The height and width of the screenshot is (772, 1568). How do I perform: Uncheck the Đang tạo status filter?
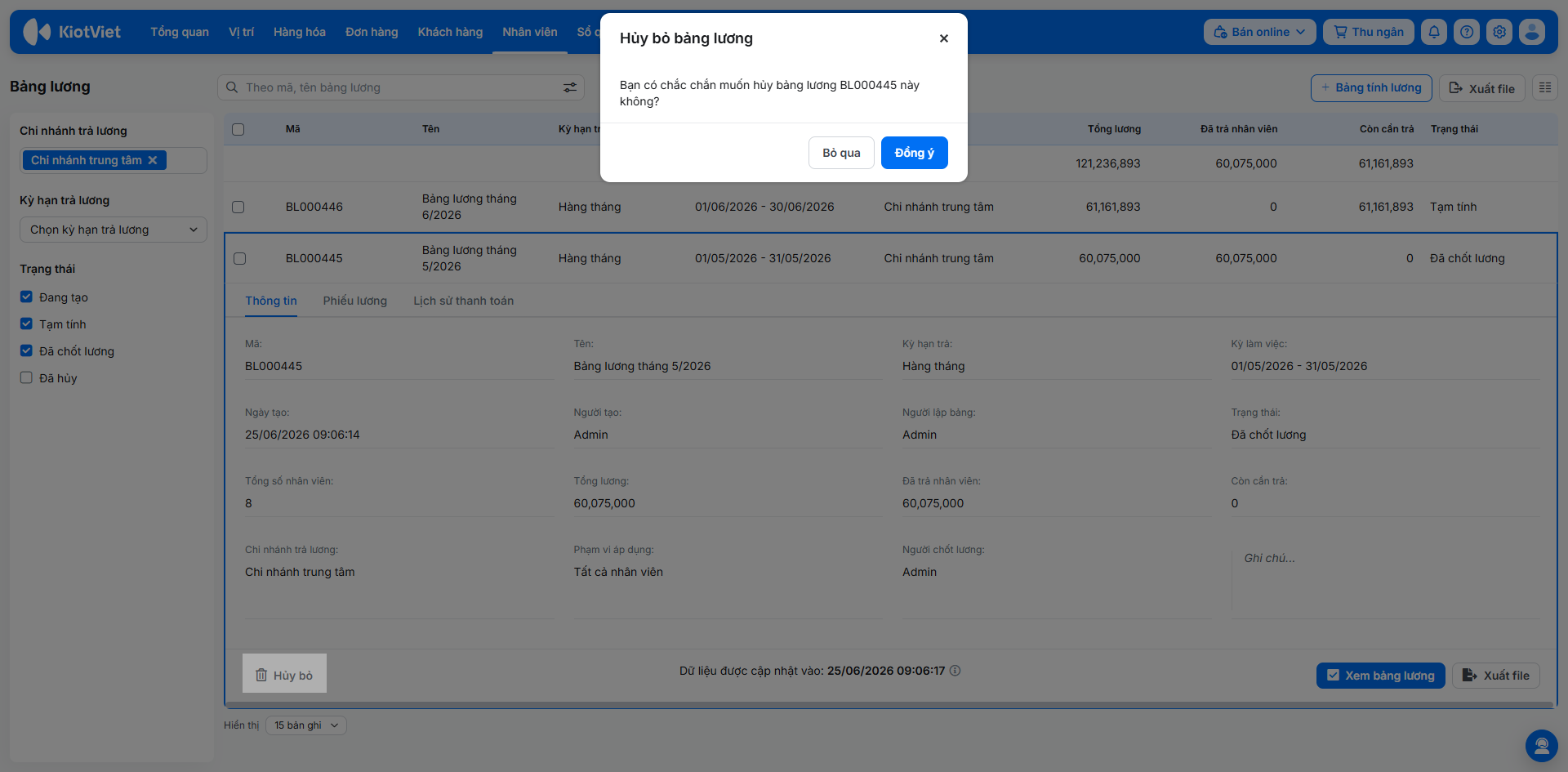click(x=26, y=297)
